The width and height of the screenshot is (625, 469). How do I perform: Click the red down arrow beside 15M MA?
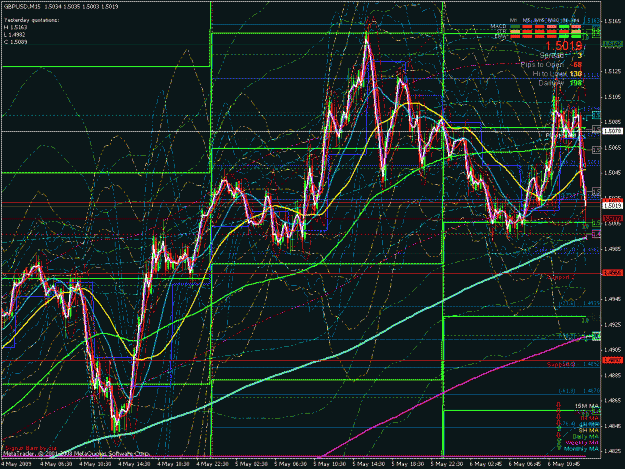tap(558, 405)
